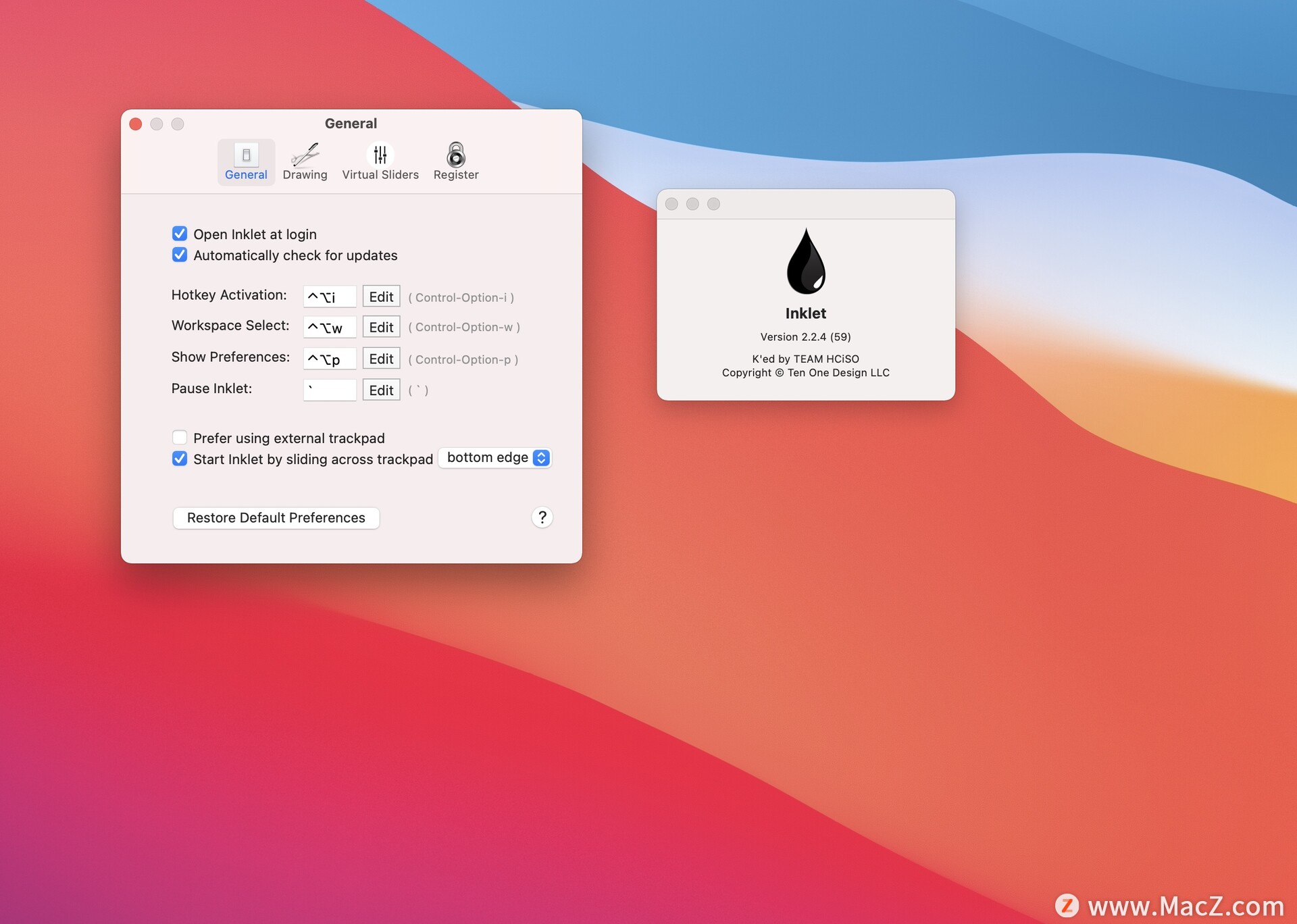Edit the Show Preferences shortcut
The image size is (1297, 924).
pyautogui.click(x=381, y=359)
